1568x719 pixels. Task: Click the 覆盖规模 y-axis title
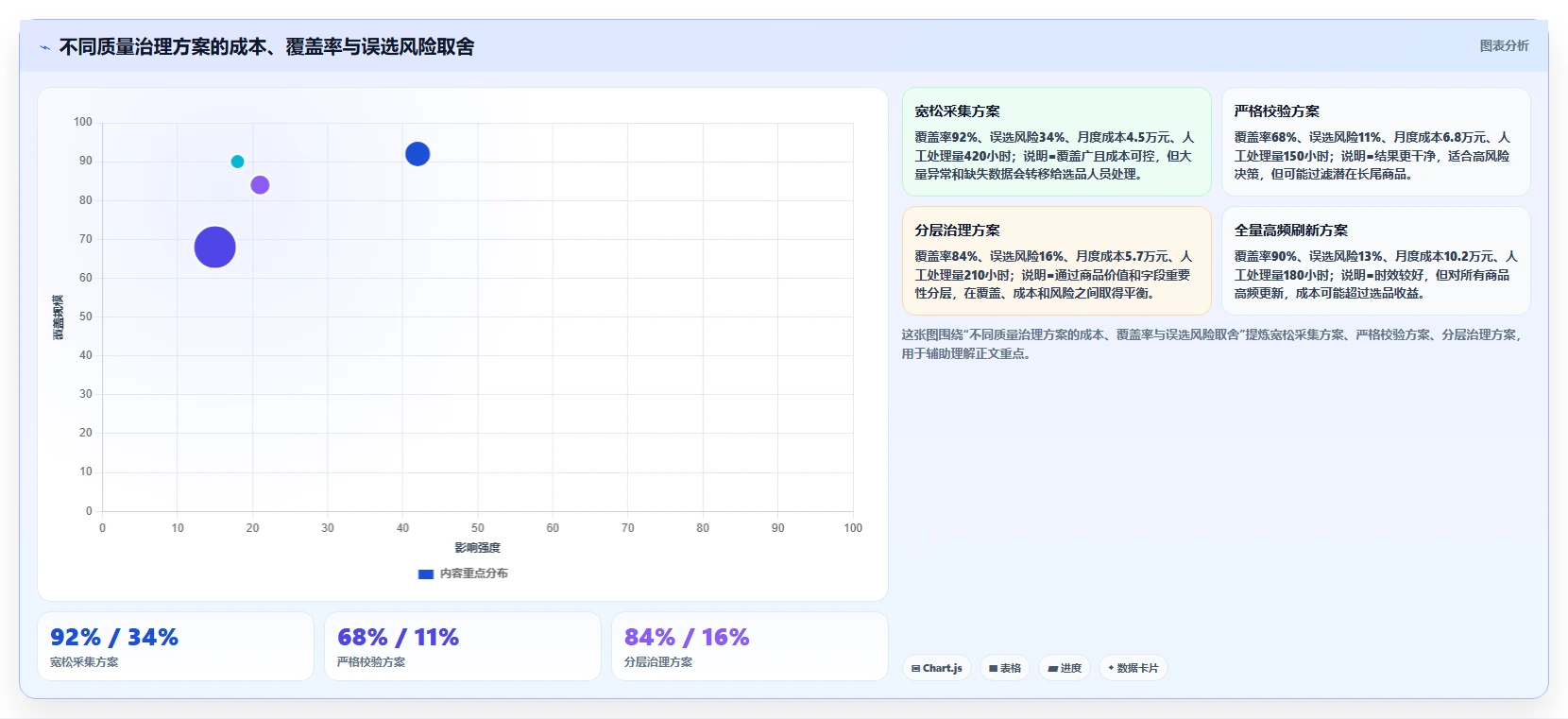(59, 317)
